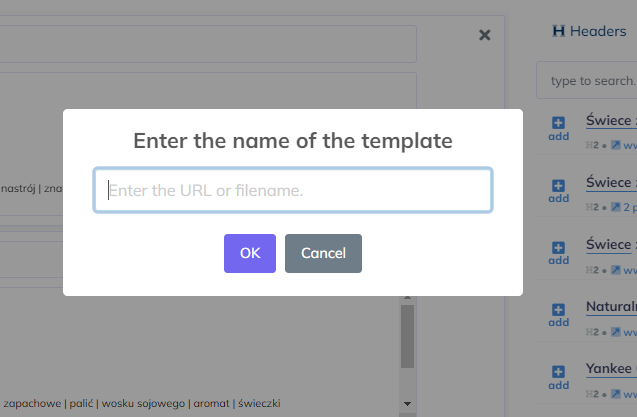Viewport: 637px width, 417px height.
Task: Click the text area scrollbar thumb
Action: pos(406,336)
